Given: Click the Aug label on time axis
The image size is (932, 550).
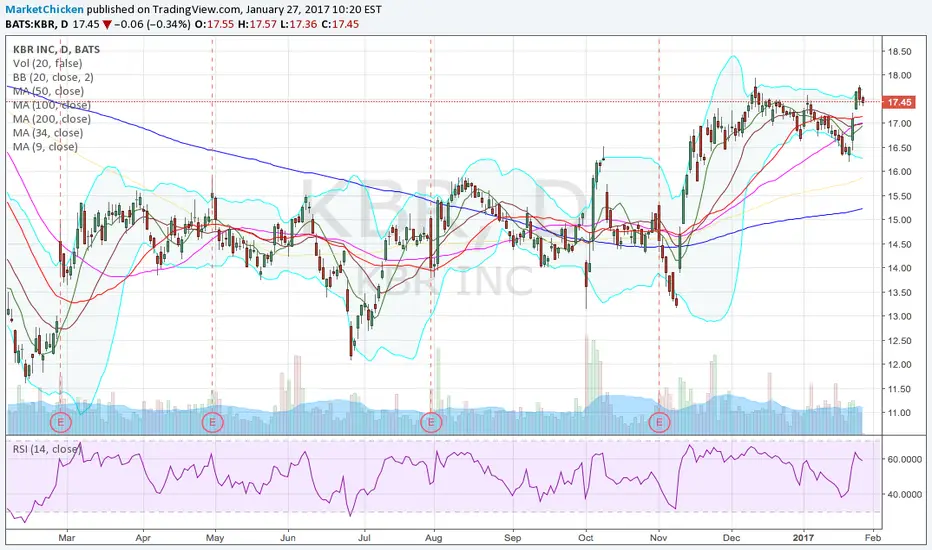Looking at the screenshot, I should tap(434, 538).
